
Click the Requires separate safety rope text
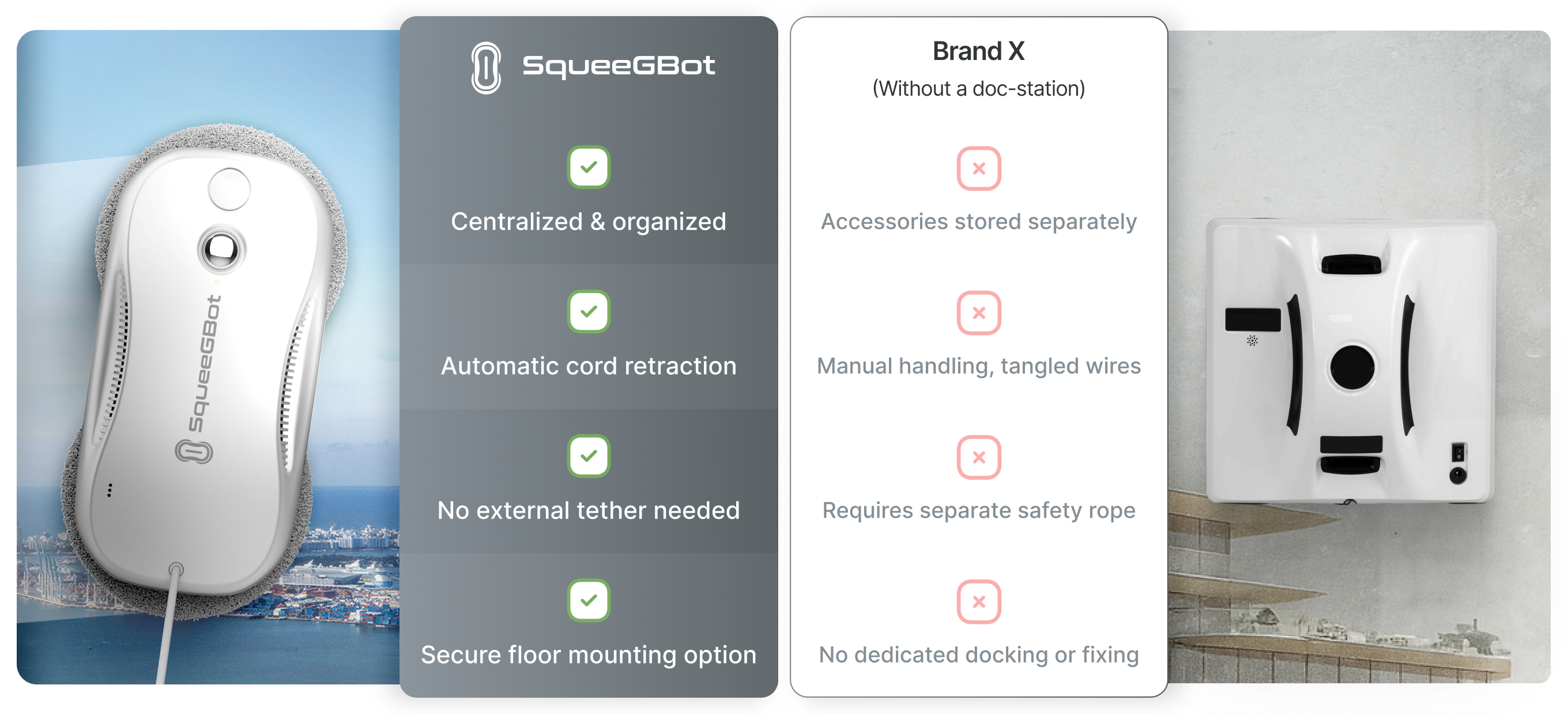(x=979, y=510)
